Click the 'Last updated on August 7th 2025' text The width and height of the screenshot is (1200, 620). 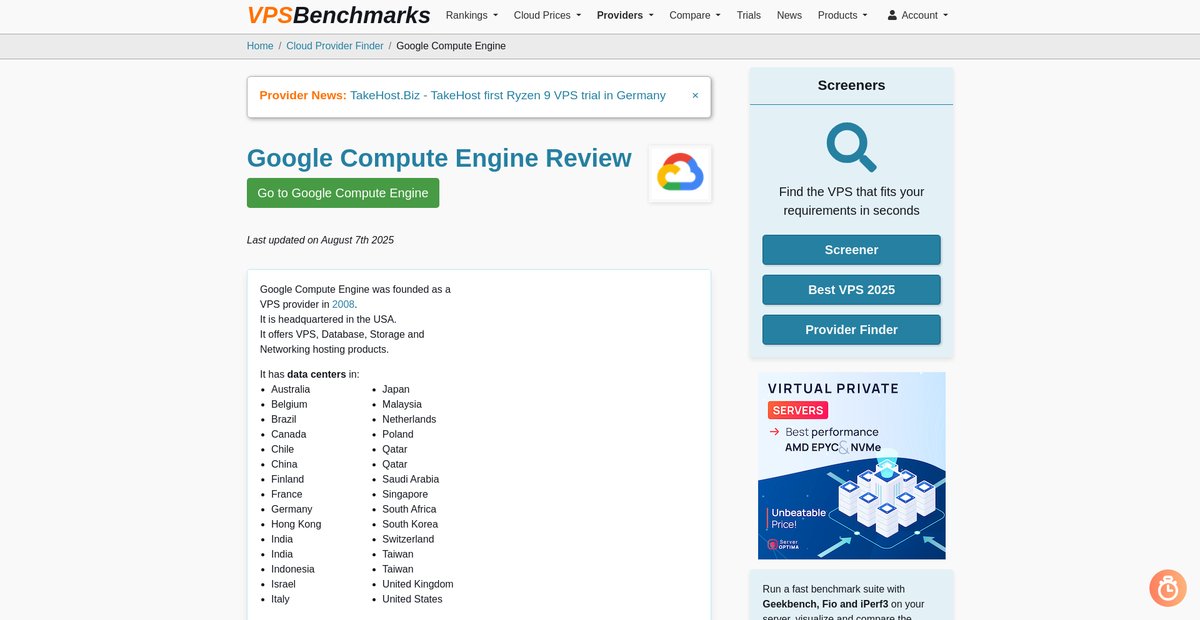(x=320, y=240)
